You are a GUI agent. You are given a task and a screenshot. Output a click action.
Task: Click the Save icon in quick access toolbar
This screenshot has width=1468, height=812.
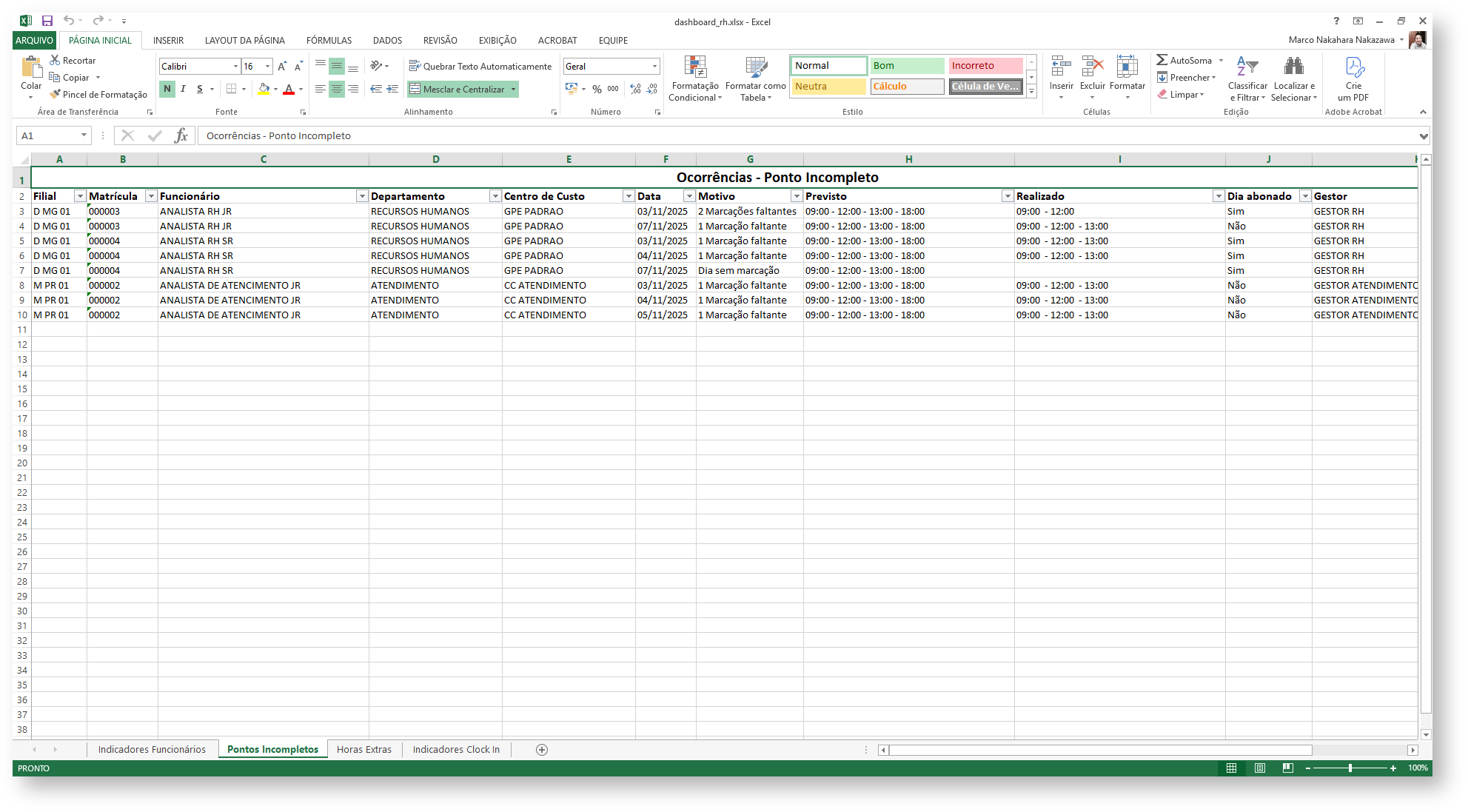tap(47, 21)
